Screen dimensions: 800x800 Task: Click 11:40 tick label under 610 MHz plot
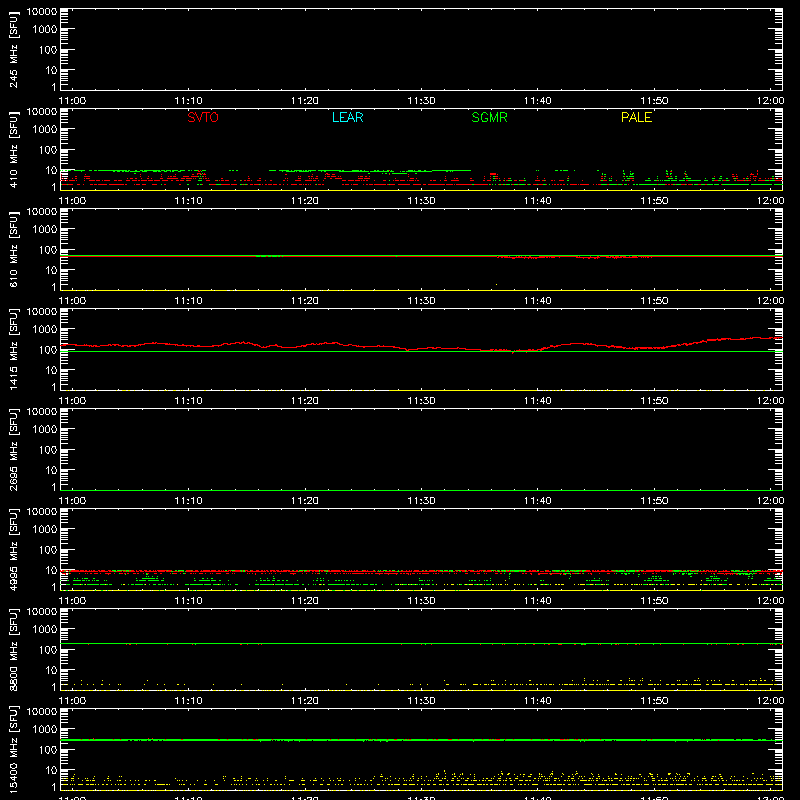[x=538, y=301]
